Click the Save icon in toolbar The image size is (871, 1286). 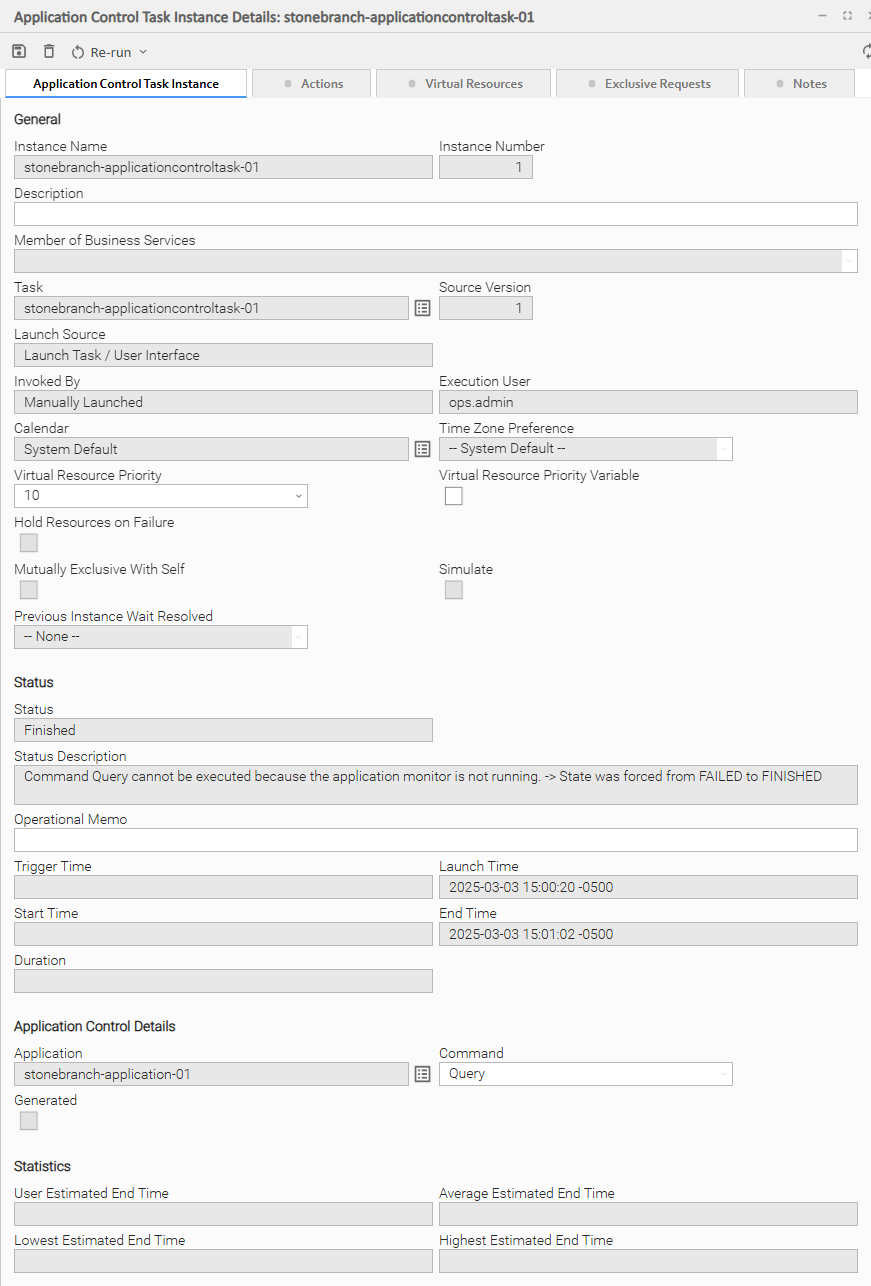click(x=19, y=52)
